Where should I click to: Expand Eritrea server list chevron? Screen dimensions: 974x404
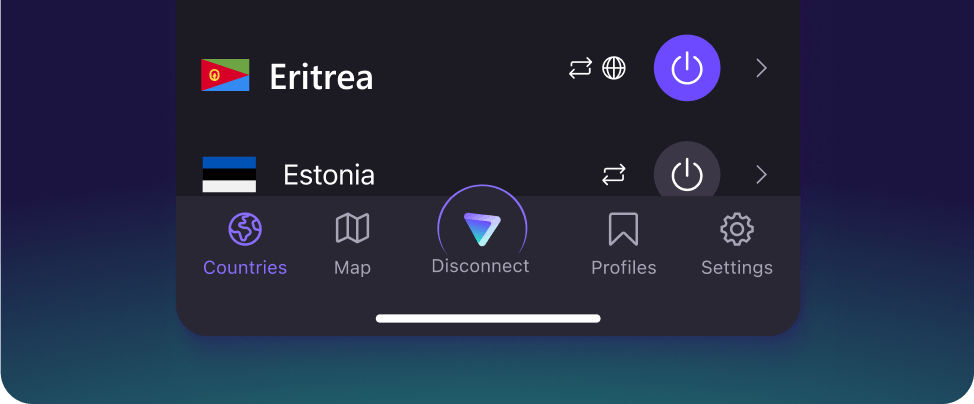tap(762, 68)
